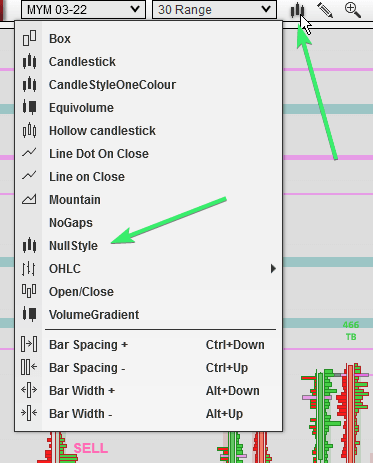Viewport: 373px width, 463px height.
Task: Select the drawing tools pencil icon
Action: tap(325, 10)
